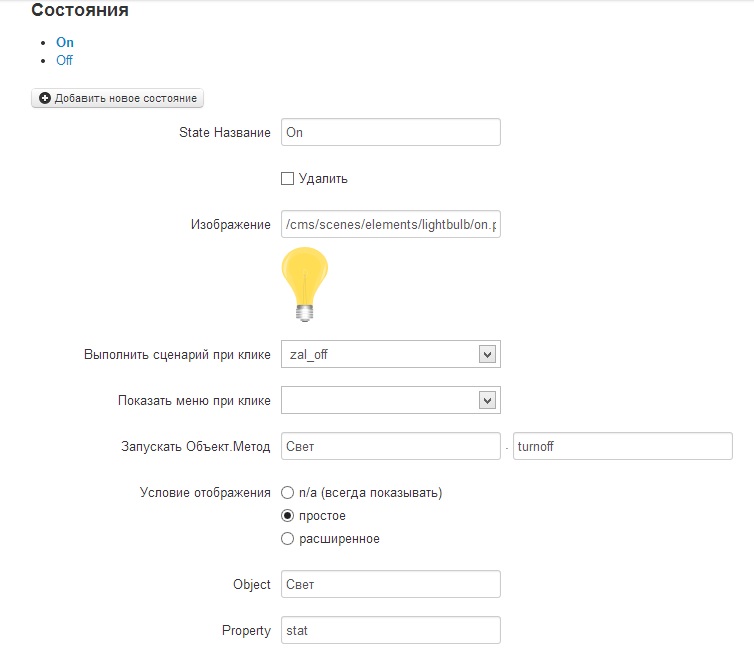Viewport: 754px width, 654px height.
Task: Open the Показать меню при клике dropdown
Action: [x=390, y=401]
